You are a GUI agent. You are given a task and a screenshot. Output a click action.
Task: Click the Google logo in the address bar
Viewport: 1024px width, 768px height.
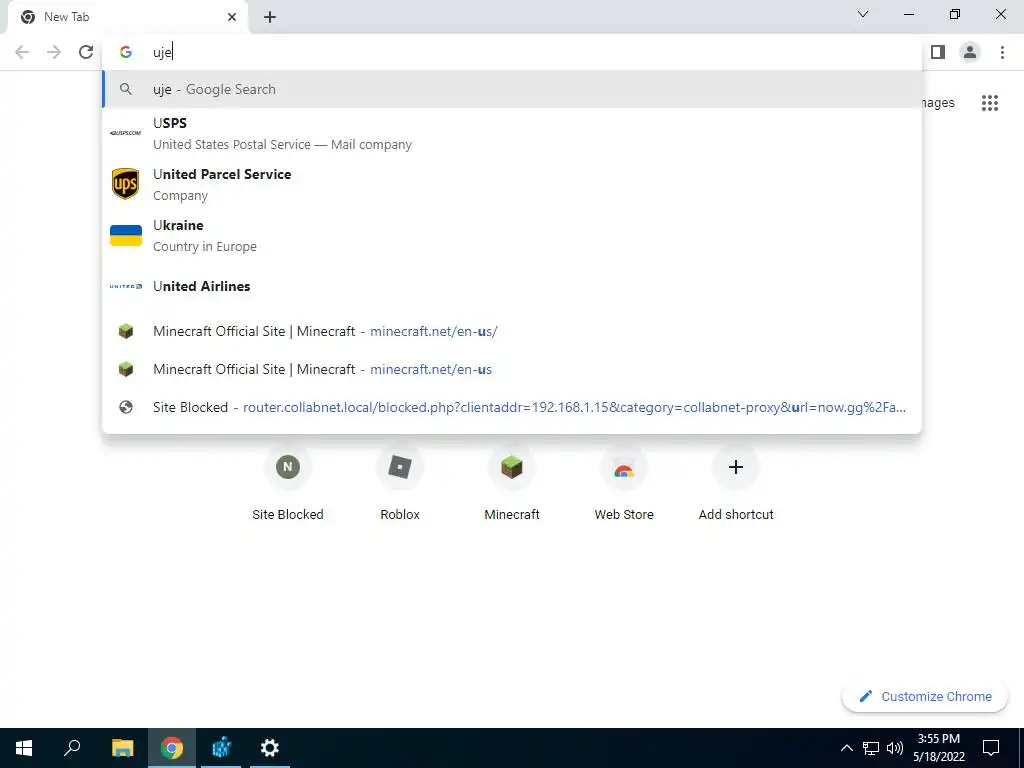tap(125, 52)
